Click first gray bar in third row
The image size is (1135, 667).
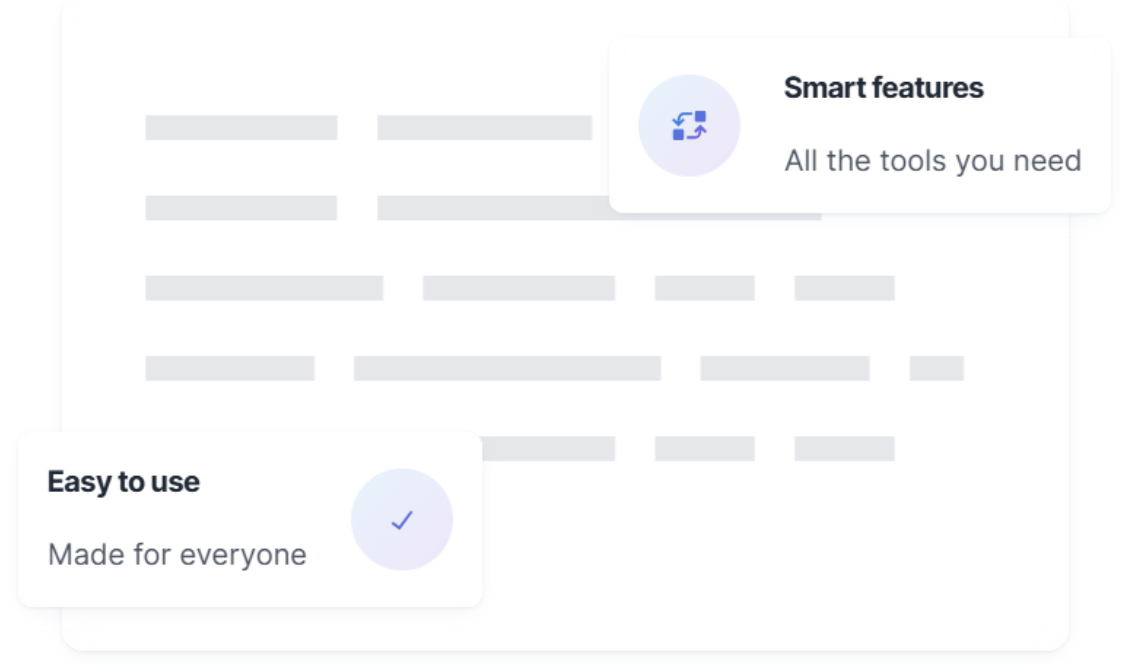click(264, 288)
